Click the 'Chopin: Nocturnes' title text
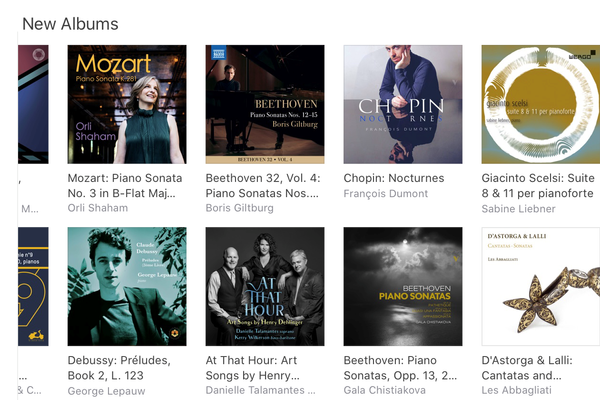The width and height of the screenshot is (600, 400). (x=394, y=178)
